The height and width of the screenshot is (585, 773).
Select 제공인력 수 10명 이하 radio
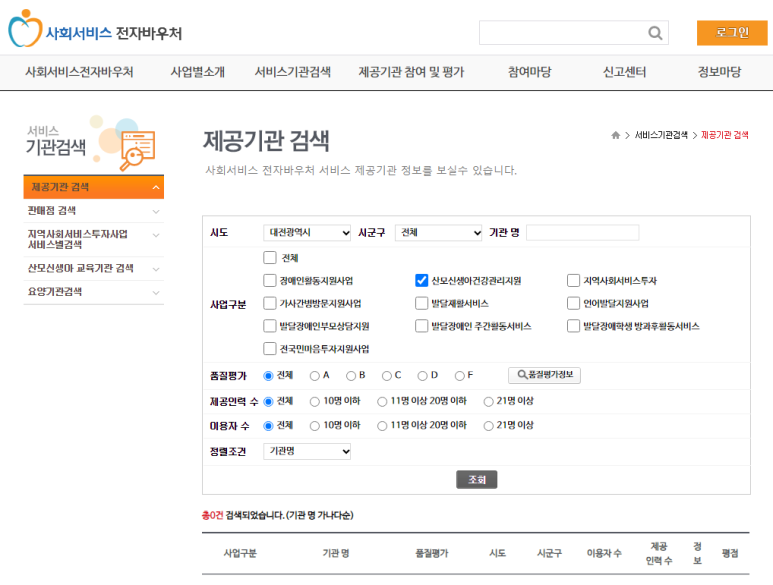(315, 402)
